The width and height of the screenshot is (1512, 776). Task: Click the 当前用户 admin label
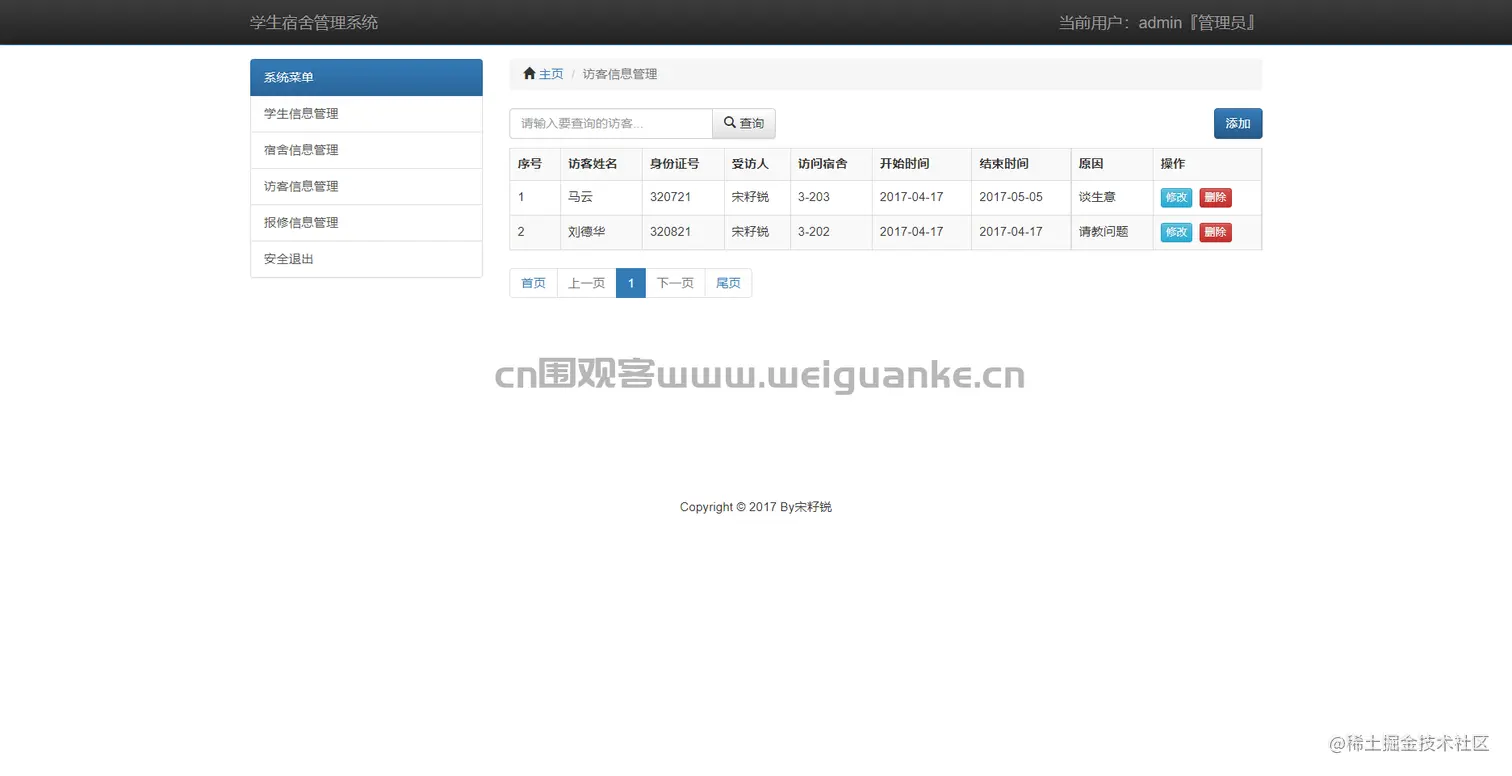[x=1157, y=22]
